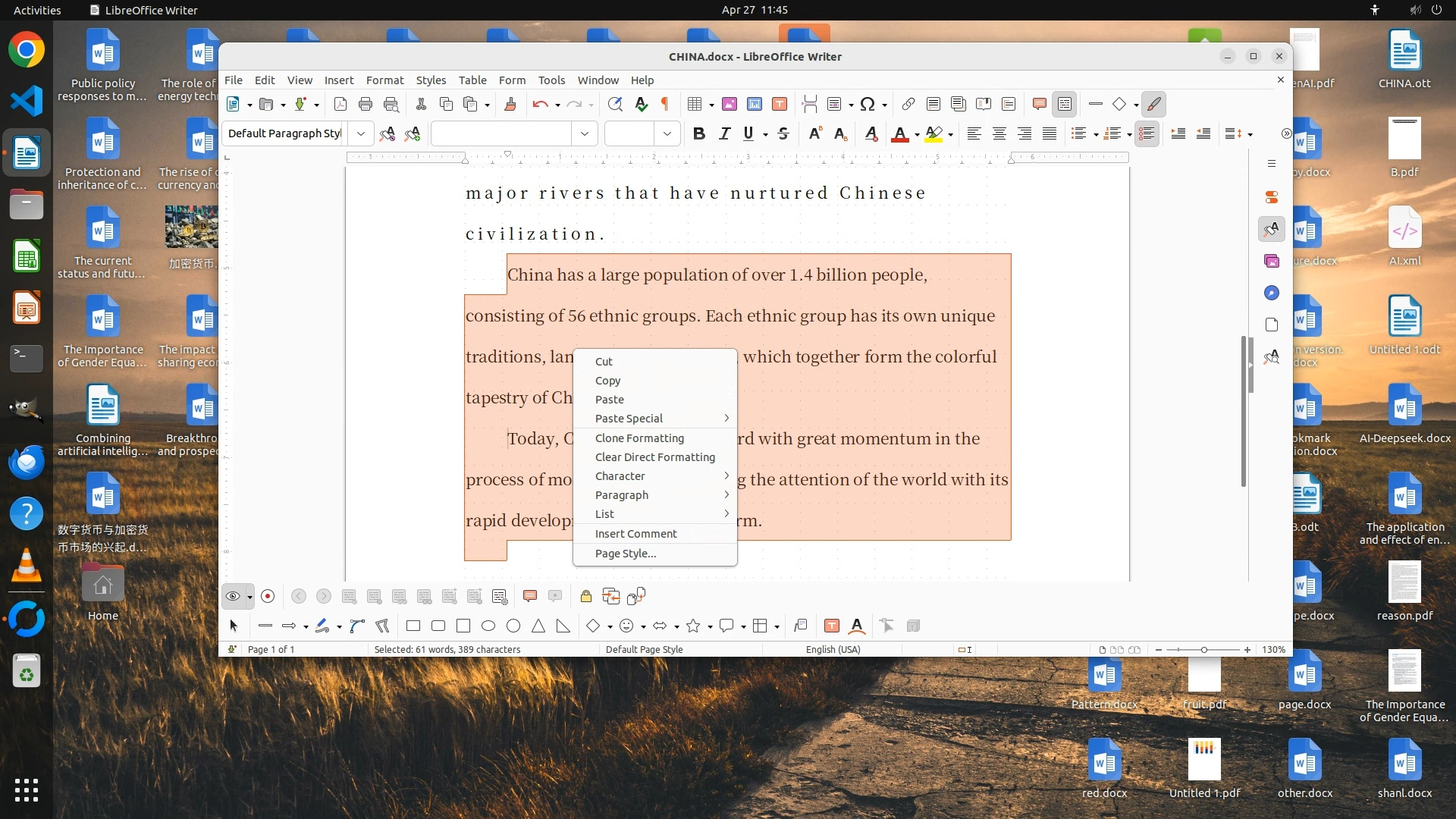This screenshot has width=1456, height=819.
Task: Expand the Paragraph Style dropdown
Action: coord(361,134)
